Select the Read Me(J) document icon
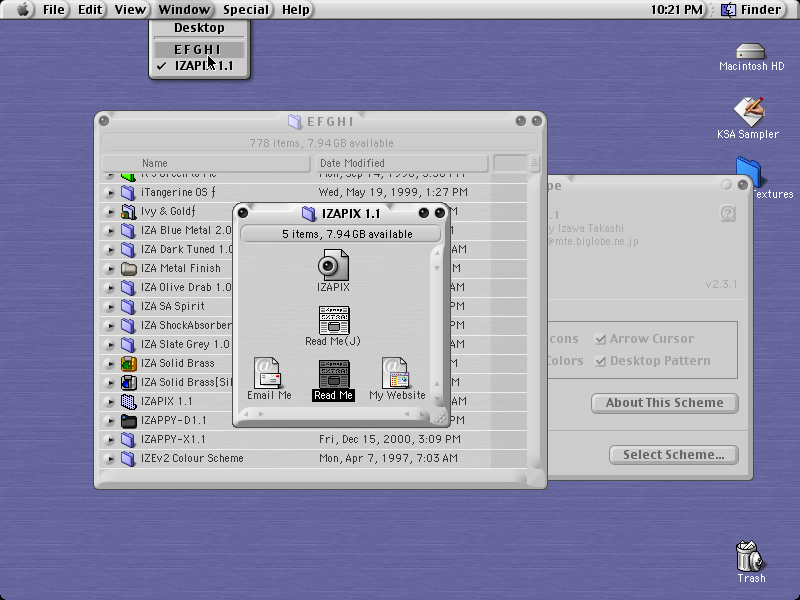The height and width of the screenshot is (600, 800). click(334, 320)
